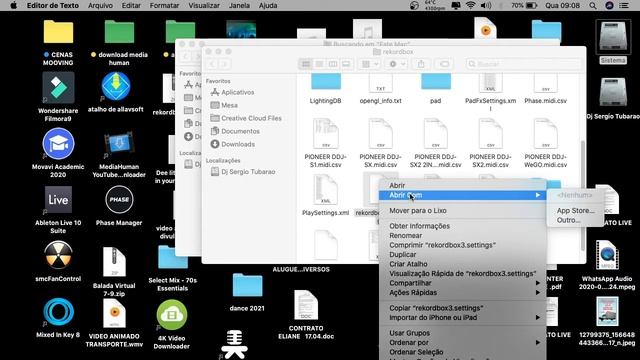The image size is (640, 360).
Task: Launch Ableton Live 10 Suite
Action: coord(58,200)
